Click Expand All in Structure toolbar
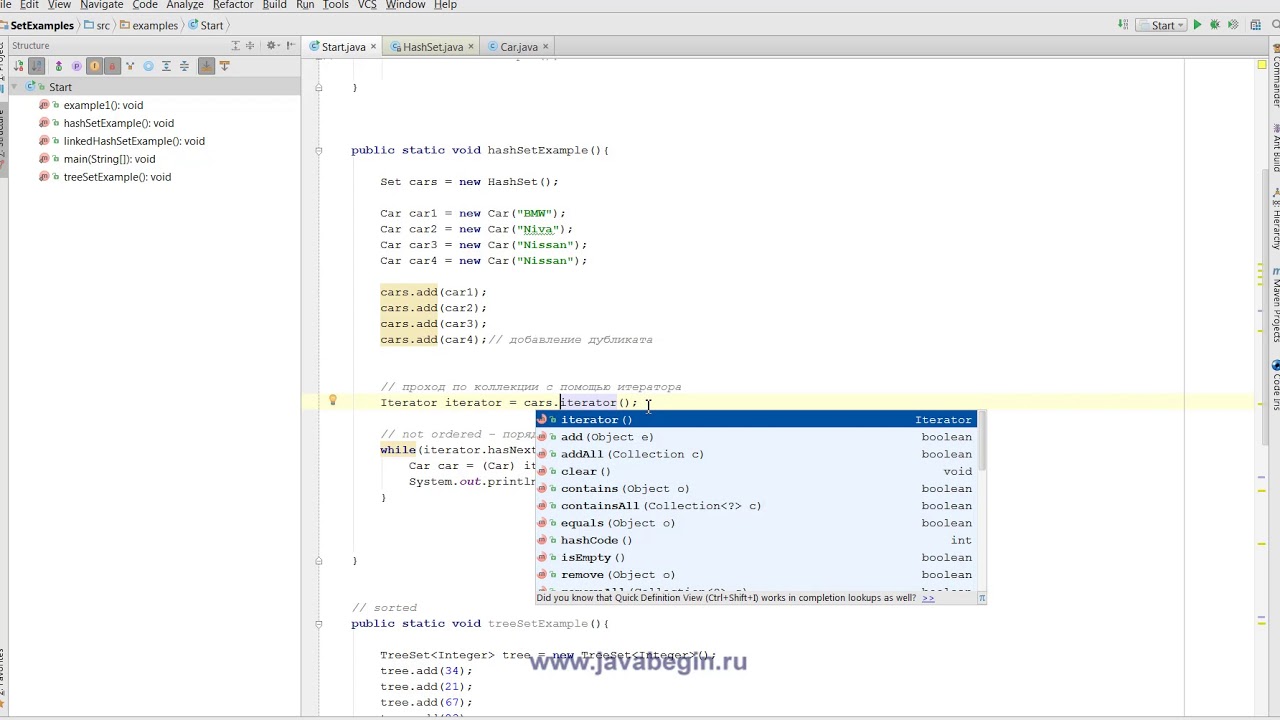This screenshot has width=1280, height=720. coord(166,66)
